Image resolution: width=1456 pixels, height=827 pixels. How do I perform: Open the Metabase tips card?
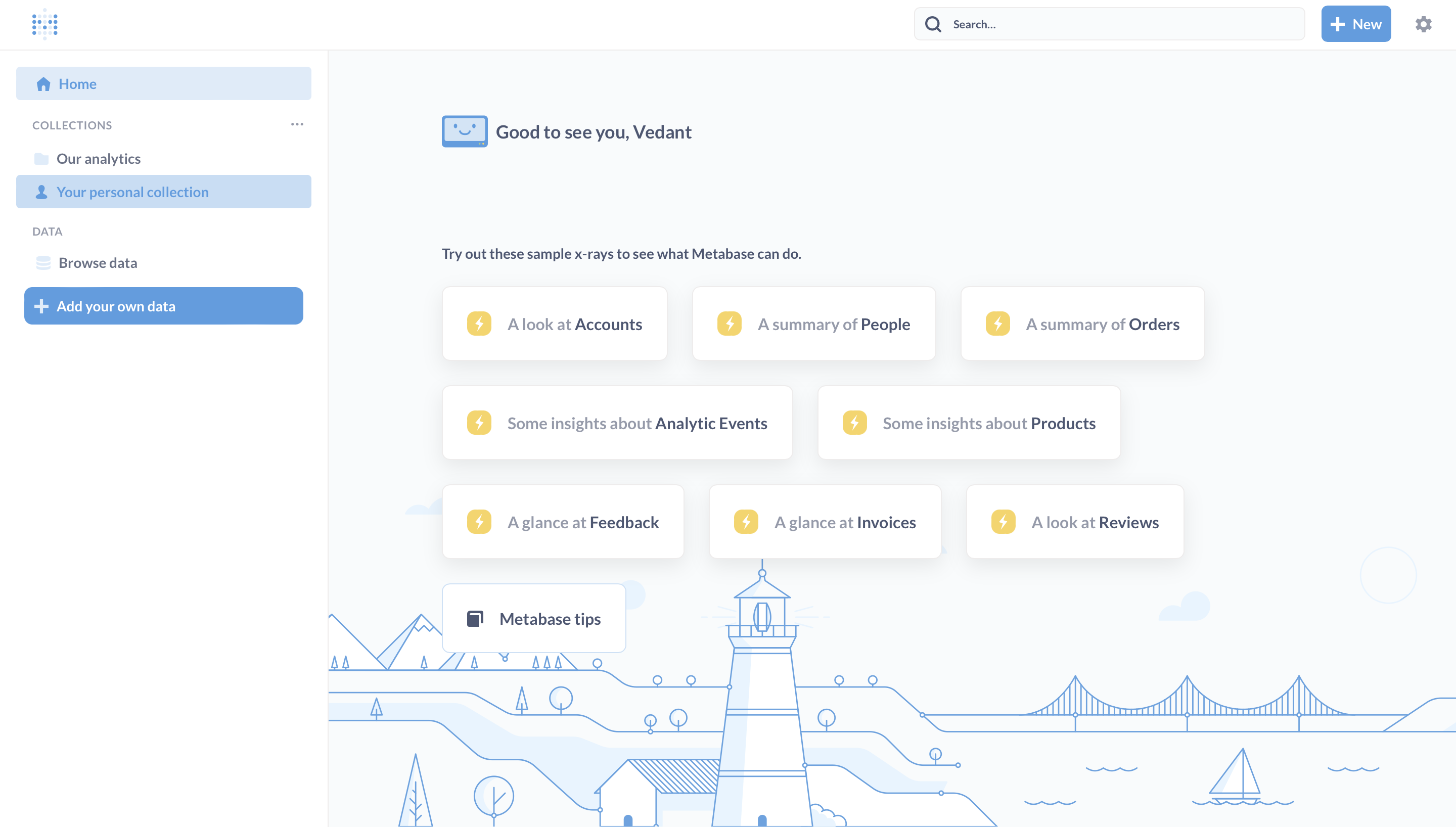(x=534, y=619)
